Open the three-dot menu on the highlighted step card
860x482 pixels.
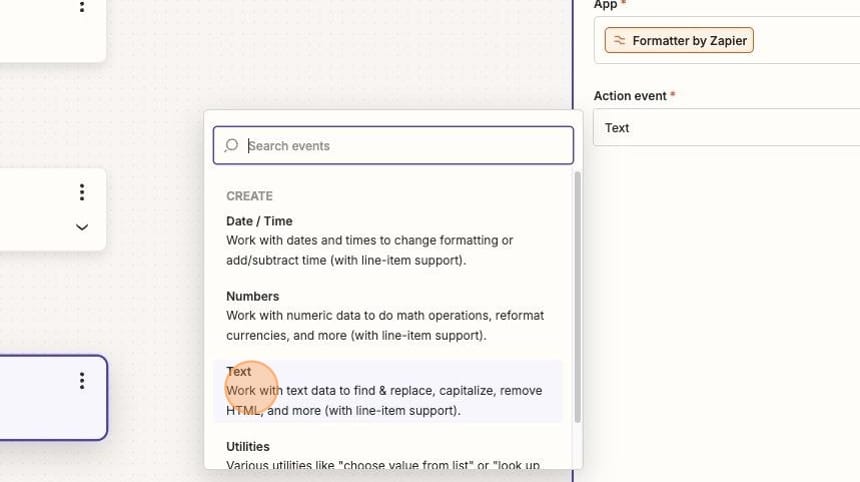pyautogui.click(x=82, y=381)
